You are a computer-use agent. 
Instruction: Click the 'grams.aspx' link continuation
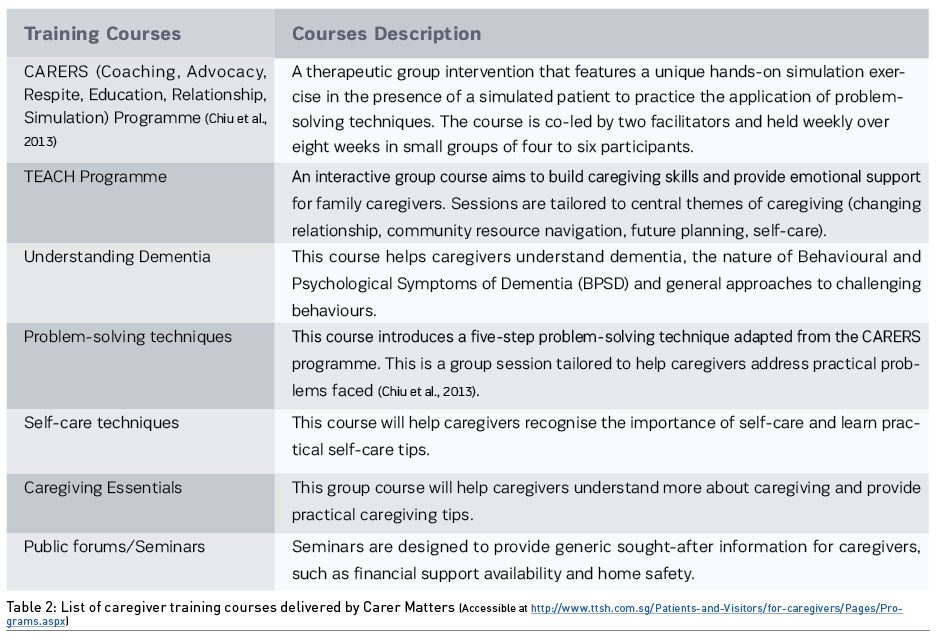coord(36,621)
